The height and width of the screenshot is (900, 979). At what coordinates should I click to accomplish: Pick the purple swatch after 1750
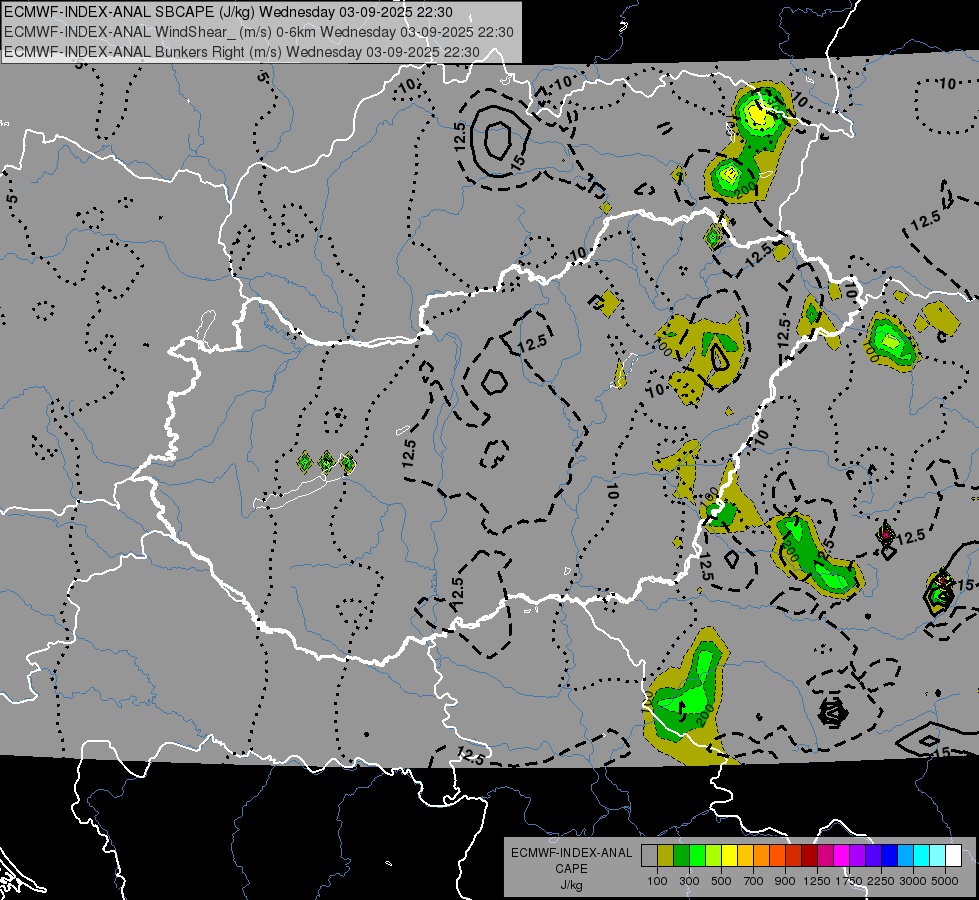[x=857, y=856]
